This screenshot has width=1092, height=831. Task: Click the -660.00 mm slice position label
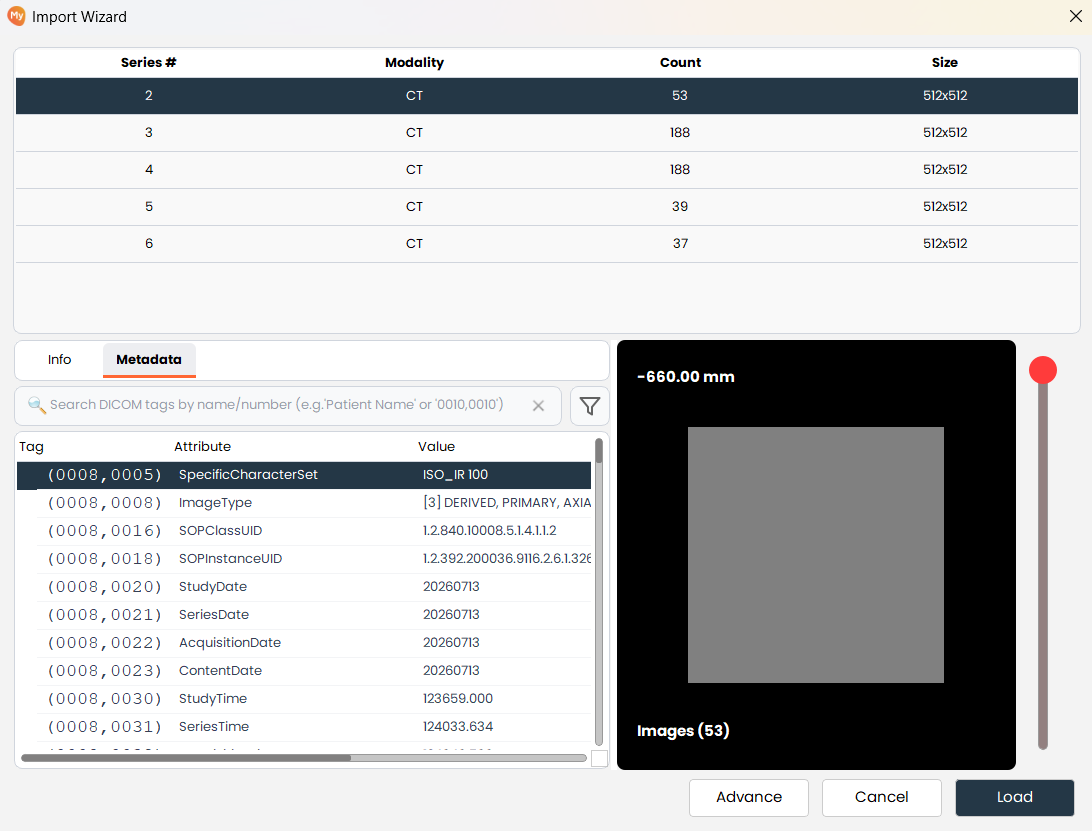685,377
